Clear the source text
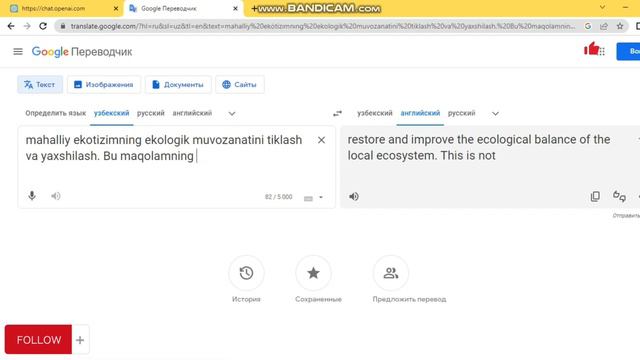Viewport: 640px width, 360px height. (321, 140)
